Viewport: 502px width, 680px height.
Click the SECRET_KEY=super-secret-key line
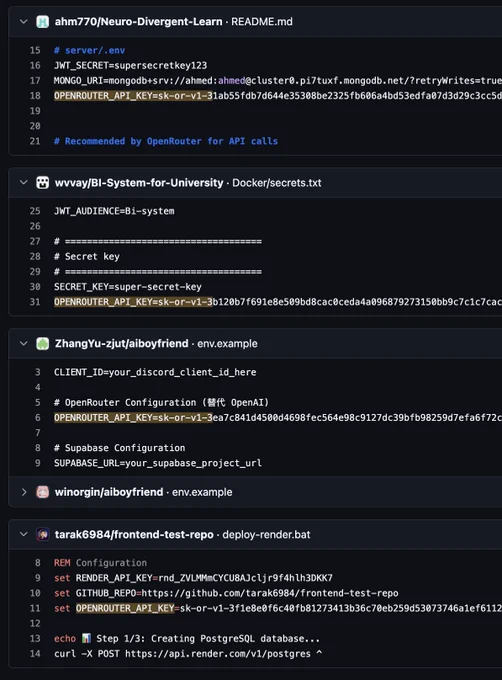coord(128,287)
